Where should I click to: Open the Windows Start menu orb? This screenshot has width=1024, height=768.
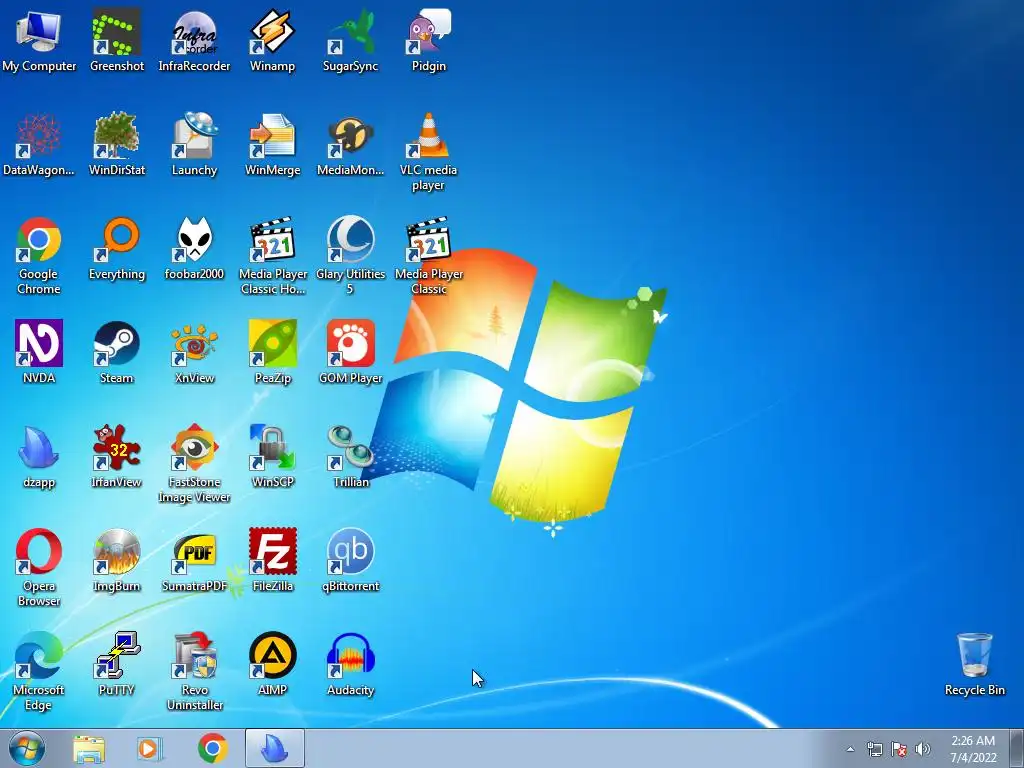27,748
